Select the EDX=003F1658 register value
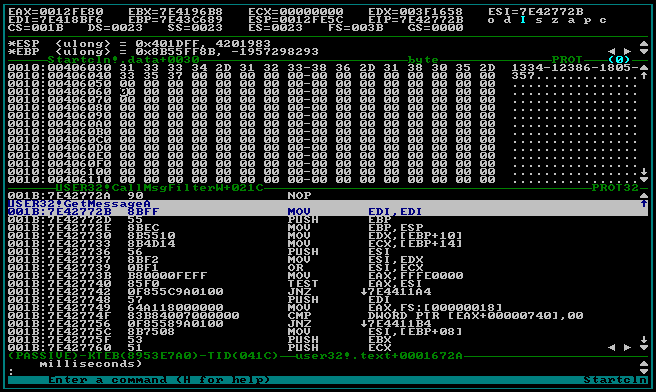 pos(416,12)
